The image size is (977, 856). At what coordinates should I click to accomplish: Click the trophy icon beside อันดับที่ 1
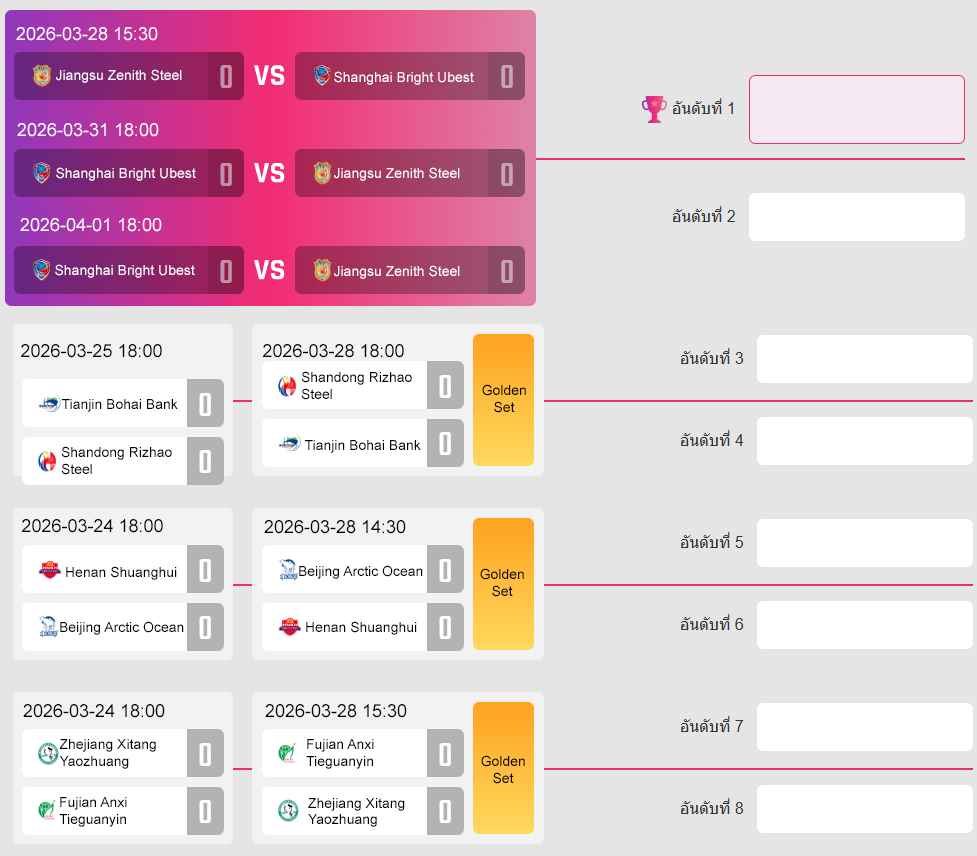tap(654, 108)
